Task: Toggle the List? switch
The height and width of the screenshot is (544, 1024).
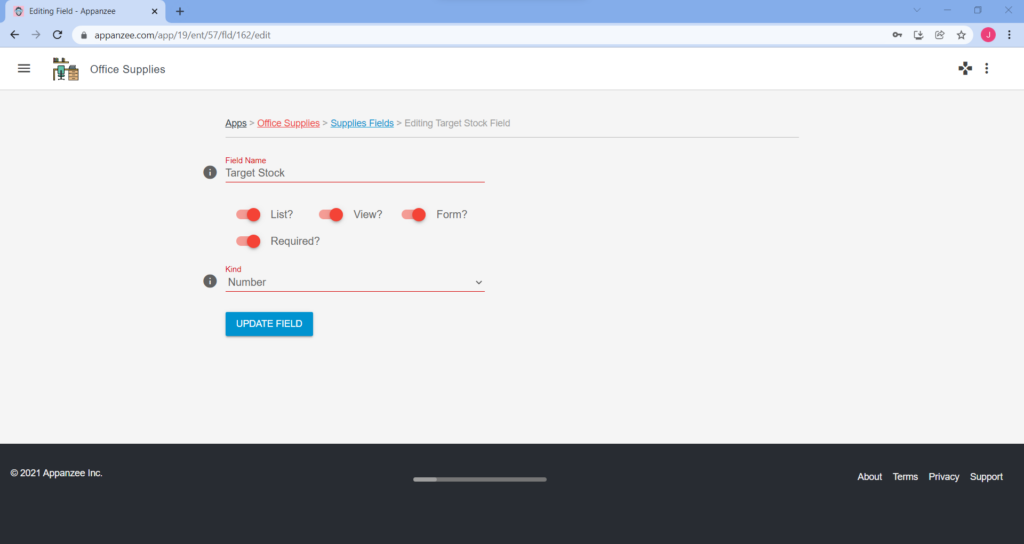Action: 248,214
